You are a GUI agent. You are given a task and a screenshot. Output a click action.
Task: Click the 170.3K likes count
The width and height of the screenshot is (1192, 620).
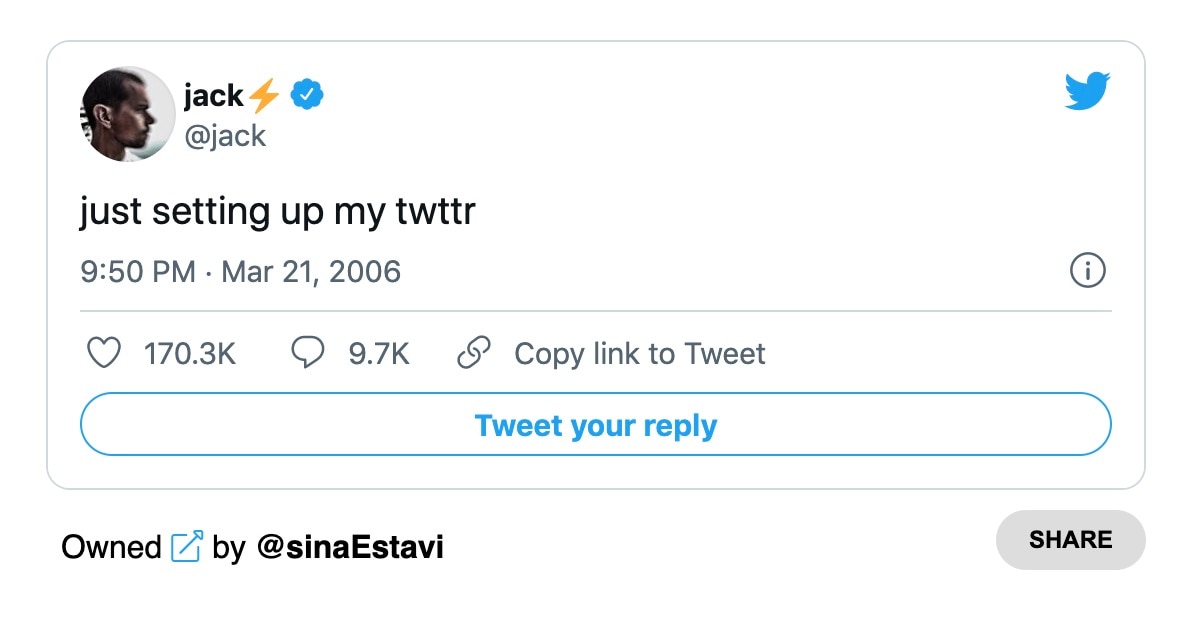(x=190, y=353)
